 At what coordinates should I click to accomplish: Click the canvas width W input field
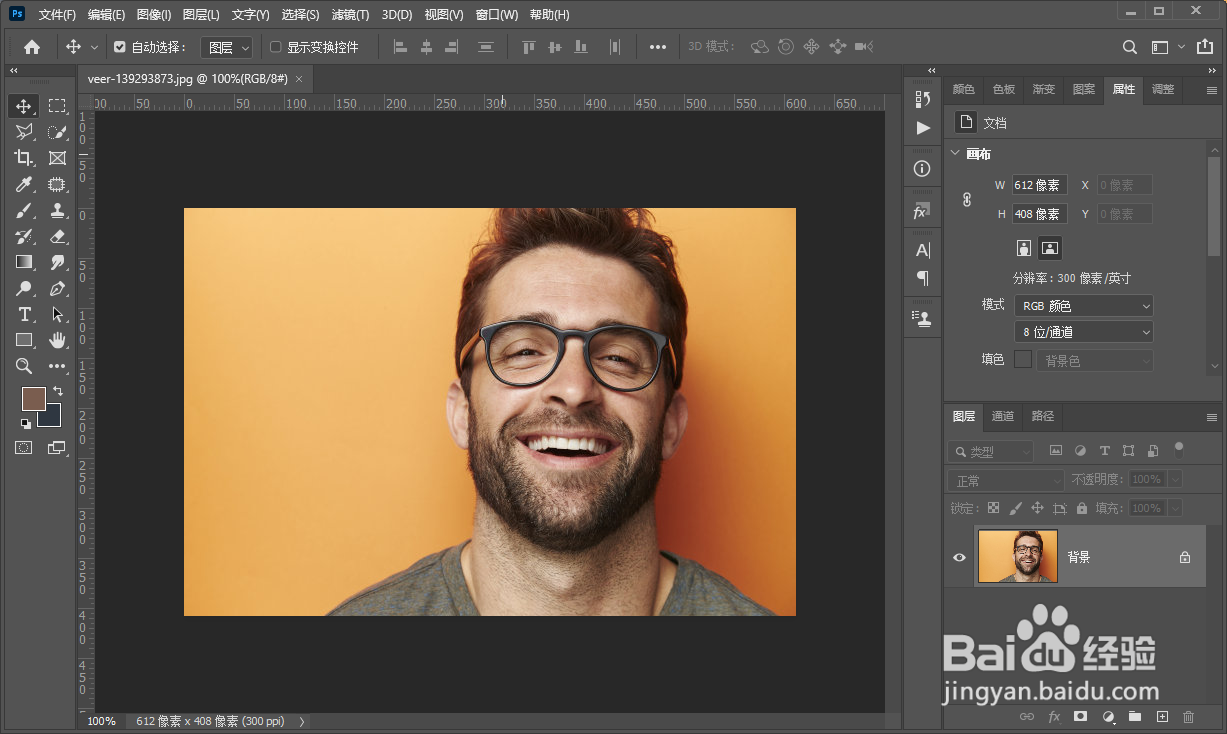(x=1039, y=185)
